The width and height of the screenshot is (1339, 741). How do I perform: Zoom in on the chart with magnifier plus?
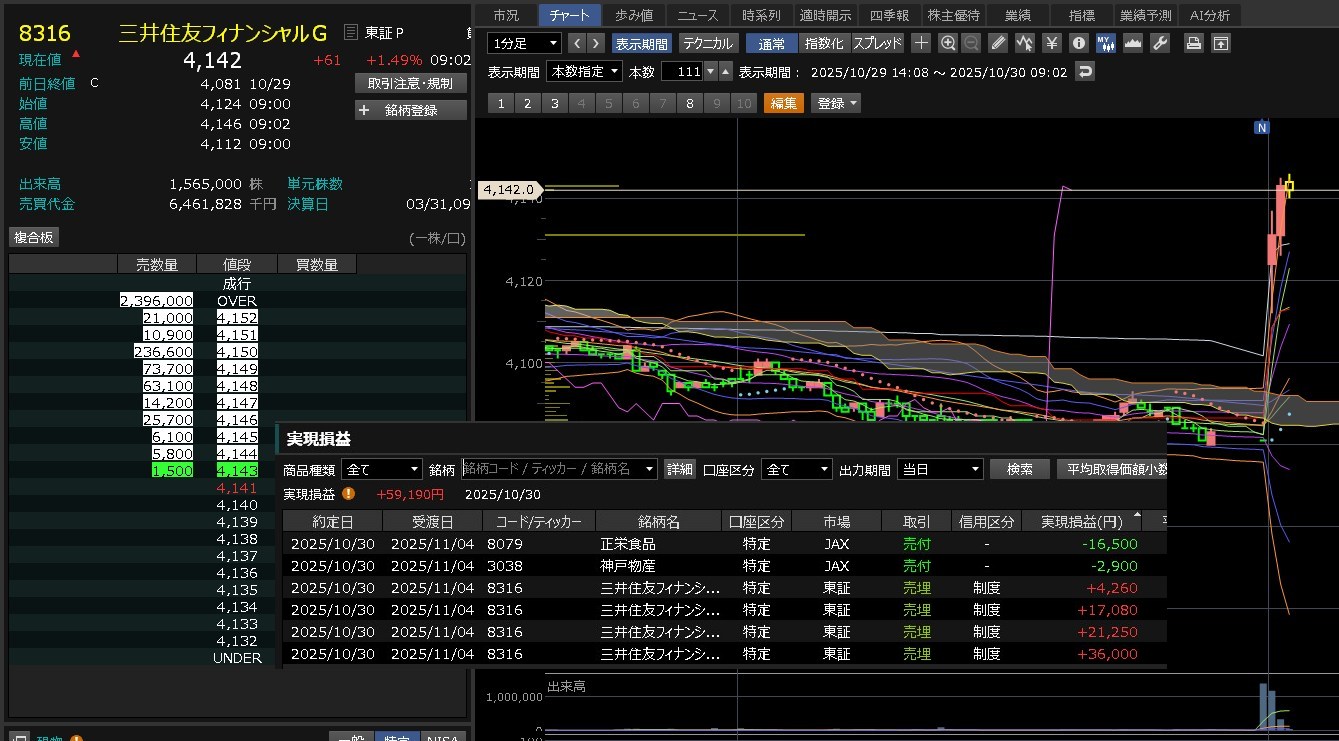point(948,43)
